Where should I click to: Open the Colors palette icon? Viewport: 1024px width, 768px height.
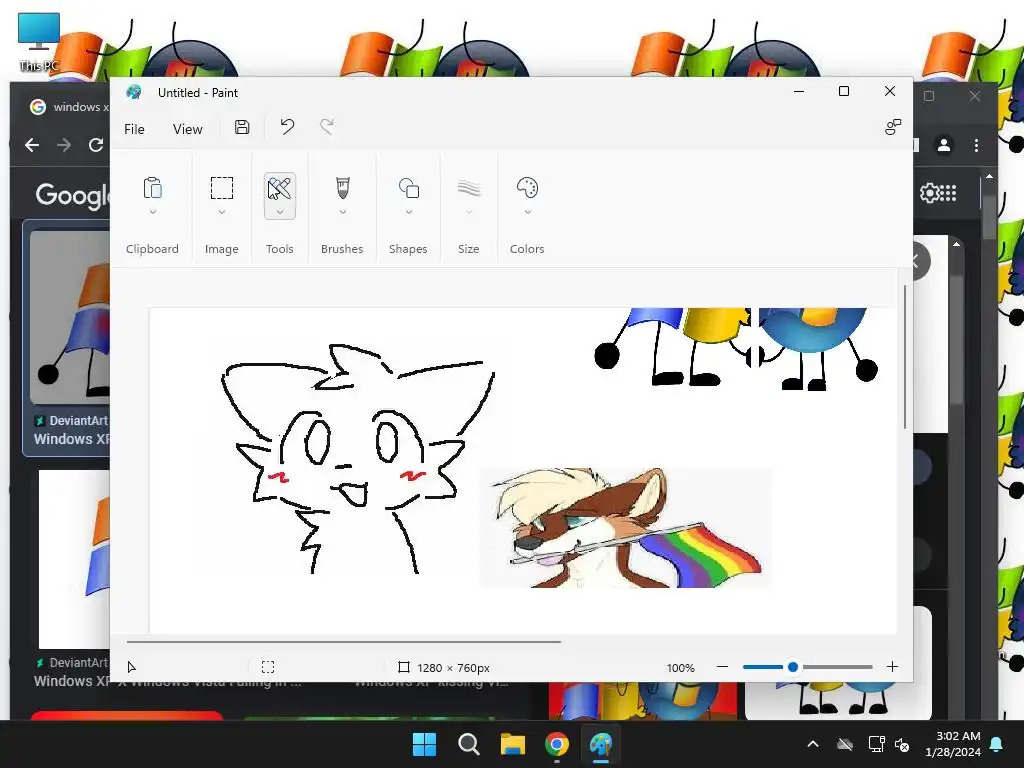pos(527,188)
